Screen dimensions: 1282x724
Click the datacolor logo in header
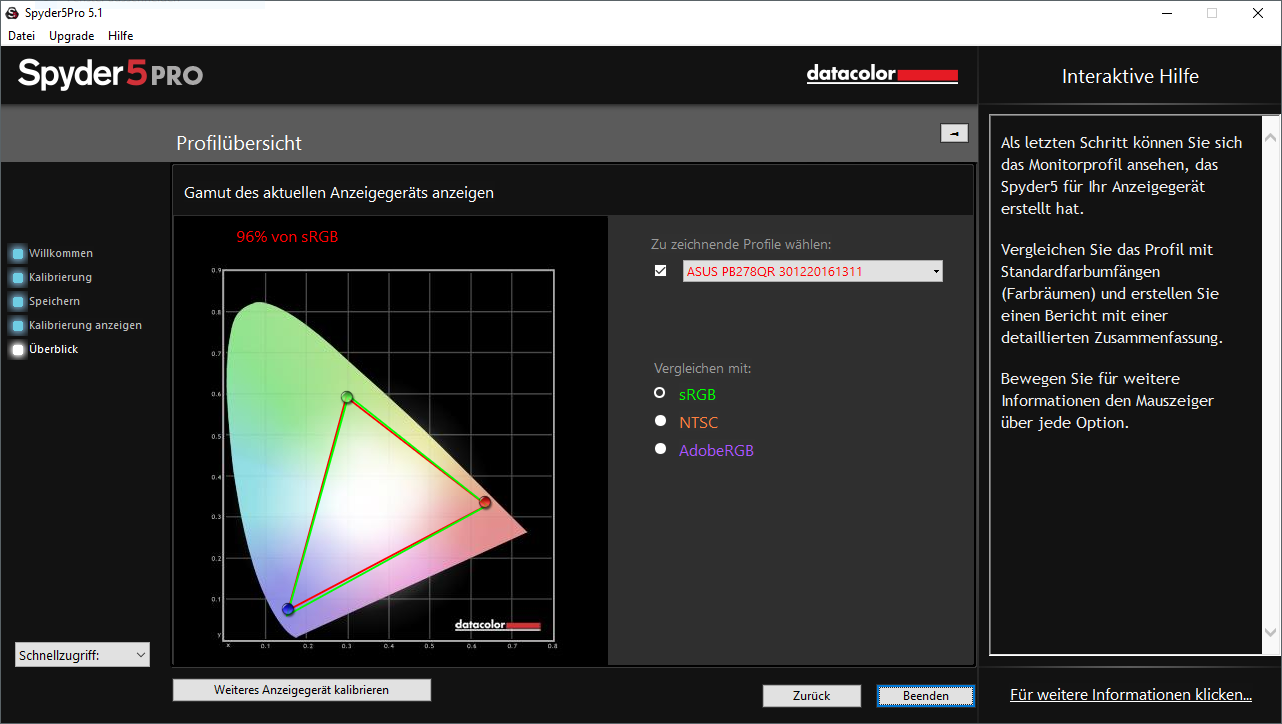pos(882,75)
